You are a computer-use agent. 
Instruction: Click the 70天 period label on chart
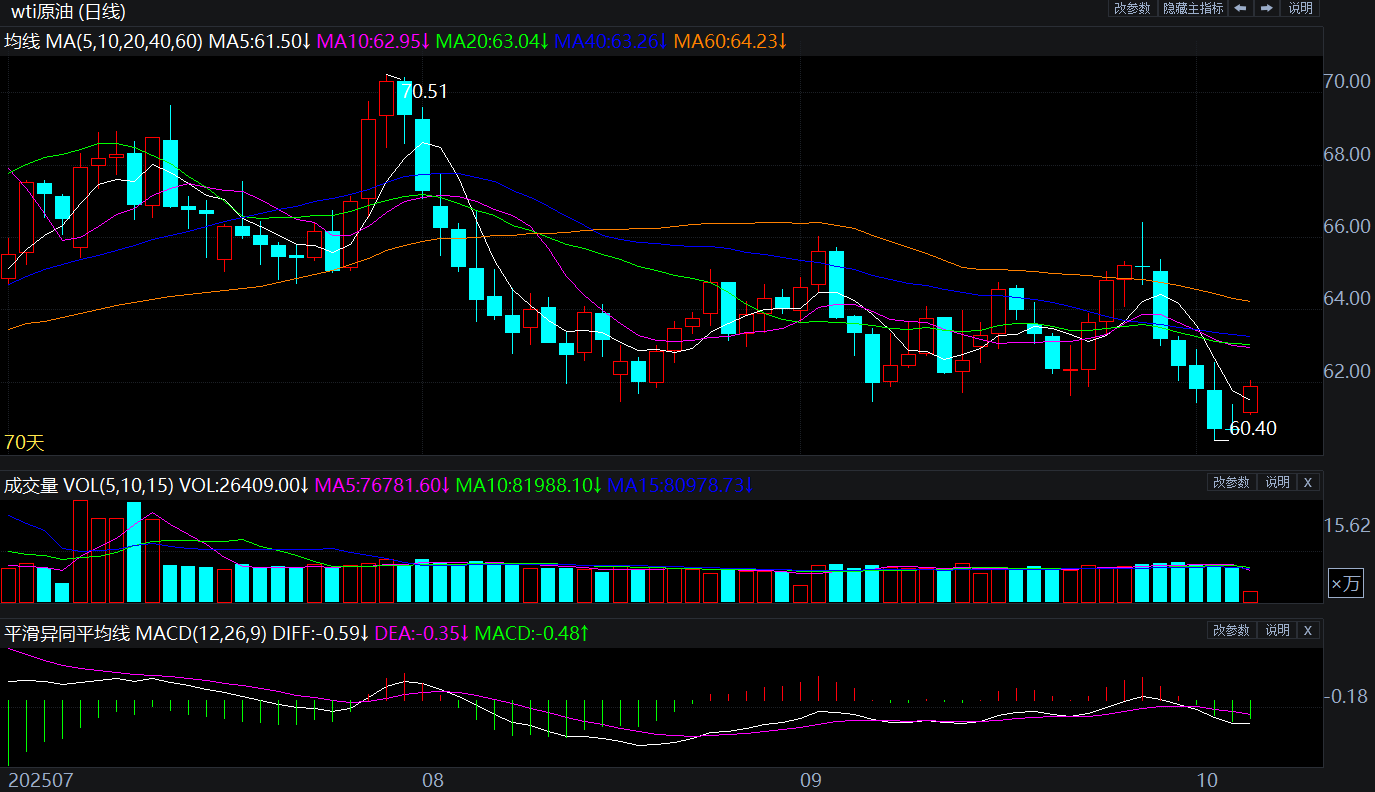tap(25, 442)
